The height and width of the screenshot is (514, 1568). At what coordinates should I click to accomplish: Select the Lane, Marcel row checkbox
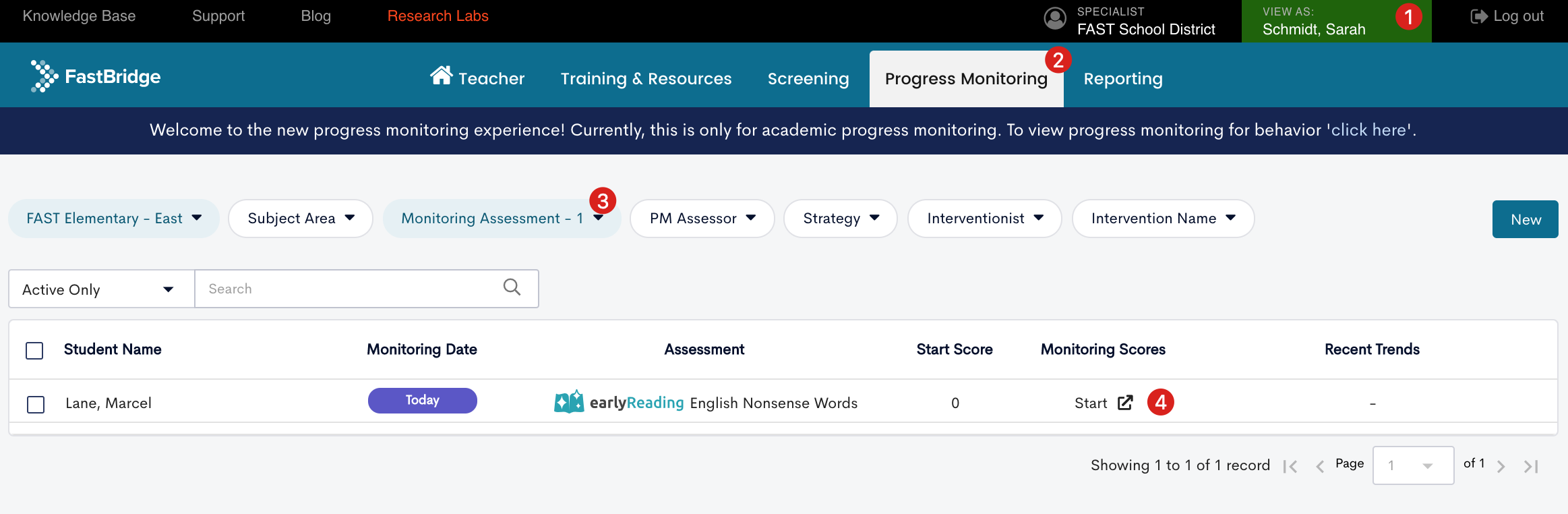[36, 405]
